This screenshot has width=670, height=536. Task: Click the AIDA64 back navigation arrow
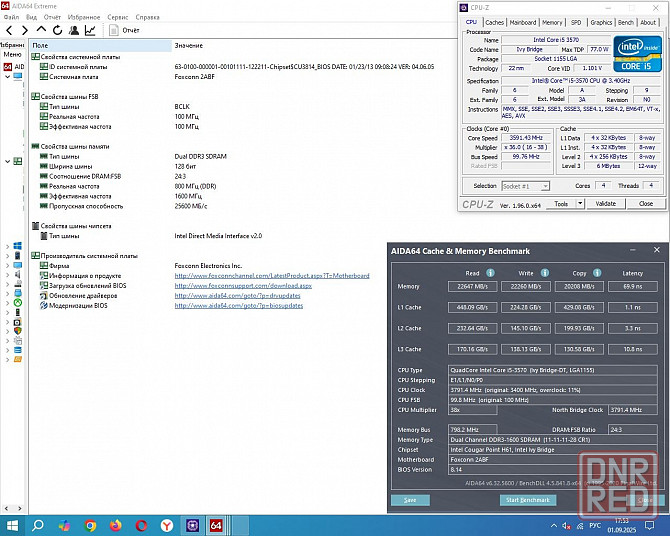tap(9, 31)
